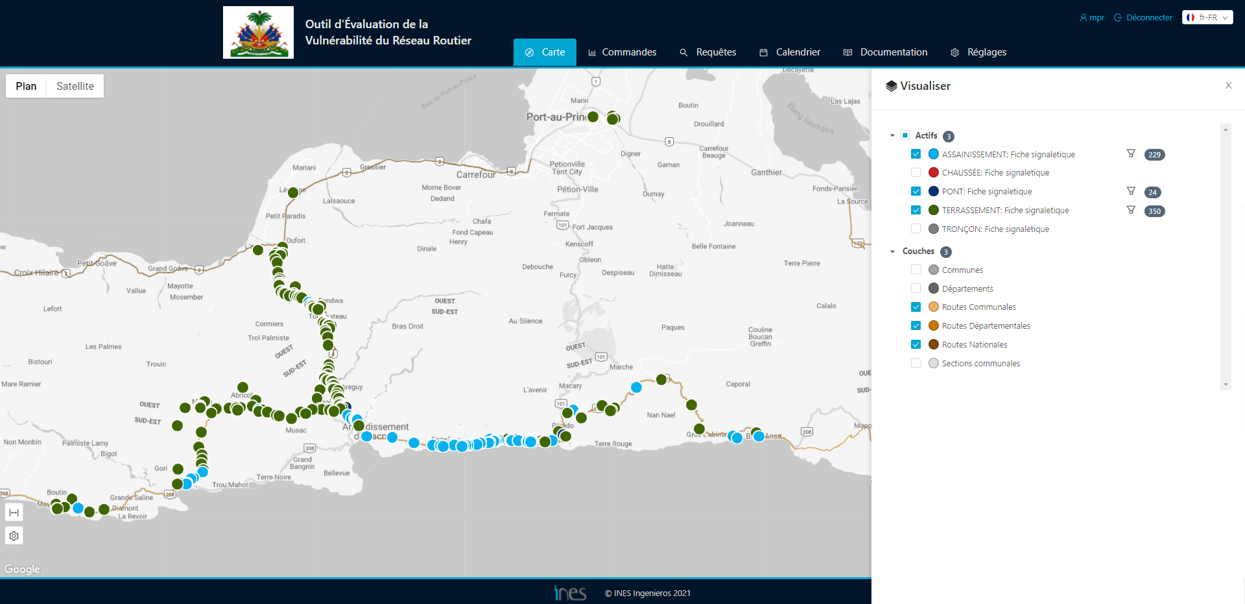Enable the TRONÇON layer checkbox
Image resolution: width=1245 pixels, height=604 pixels.
(916, 228)
